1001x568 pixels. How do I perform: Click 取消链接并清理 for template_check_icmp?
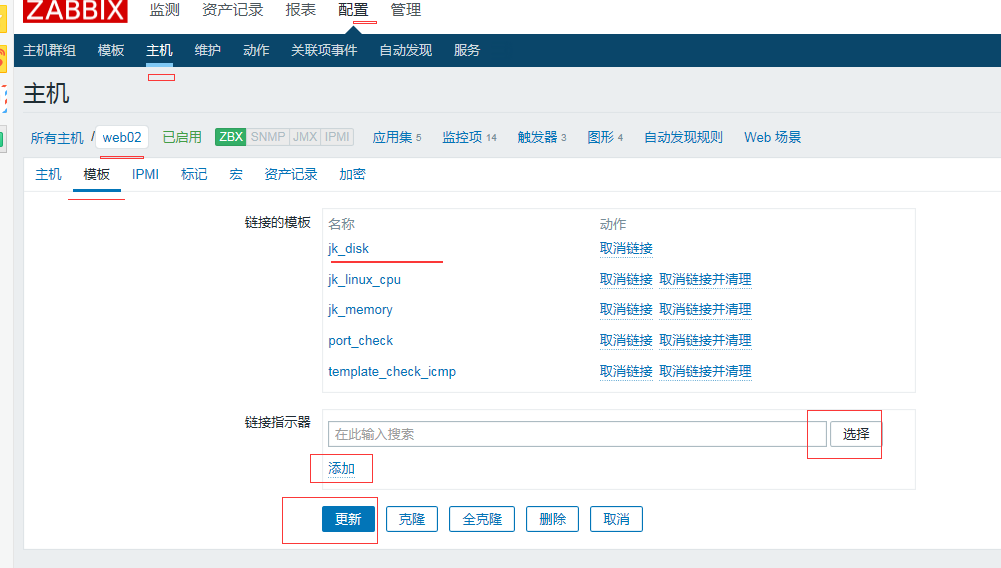(x=705, y=371)
